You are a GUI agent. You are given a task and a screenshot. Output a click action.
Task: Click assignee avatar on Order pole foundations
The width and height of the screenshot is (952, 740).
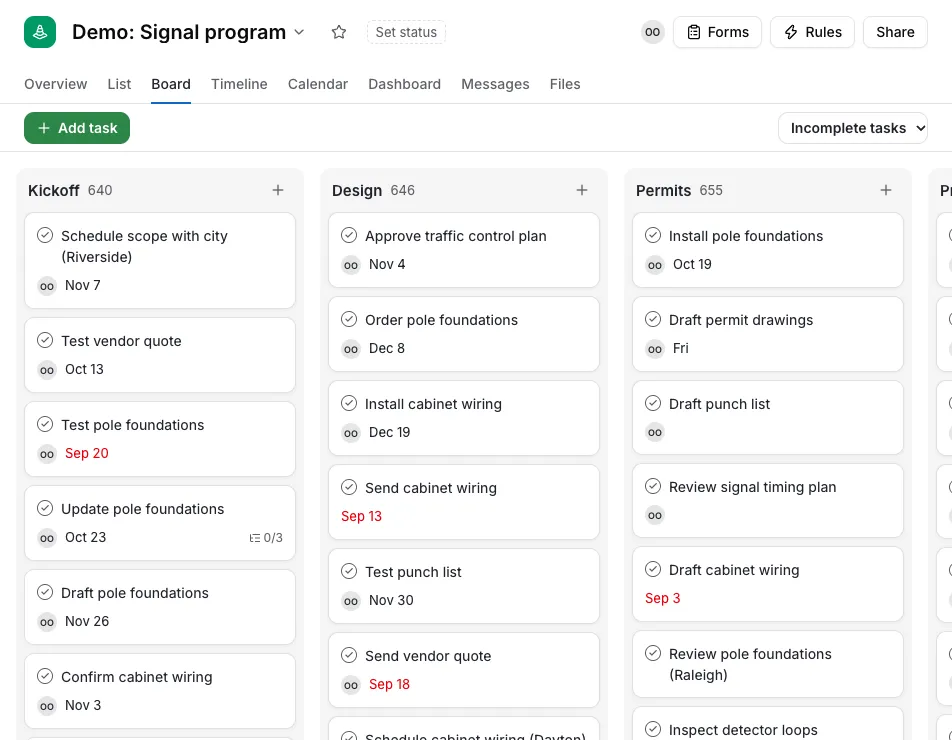tap(351, 348)
